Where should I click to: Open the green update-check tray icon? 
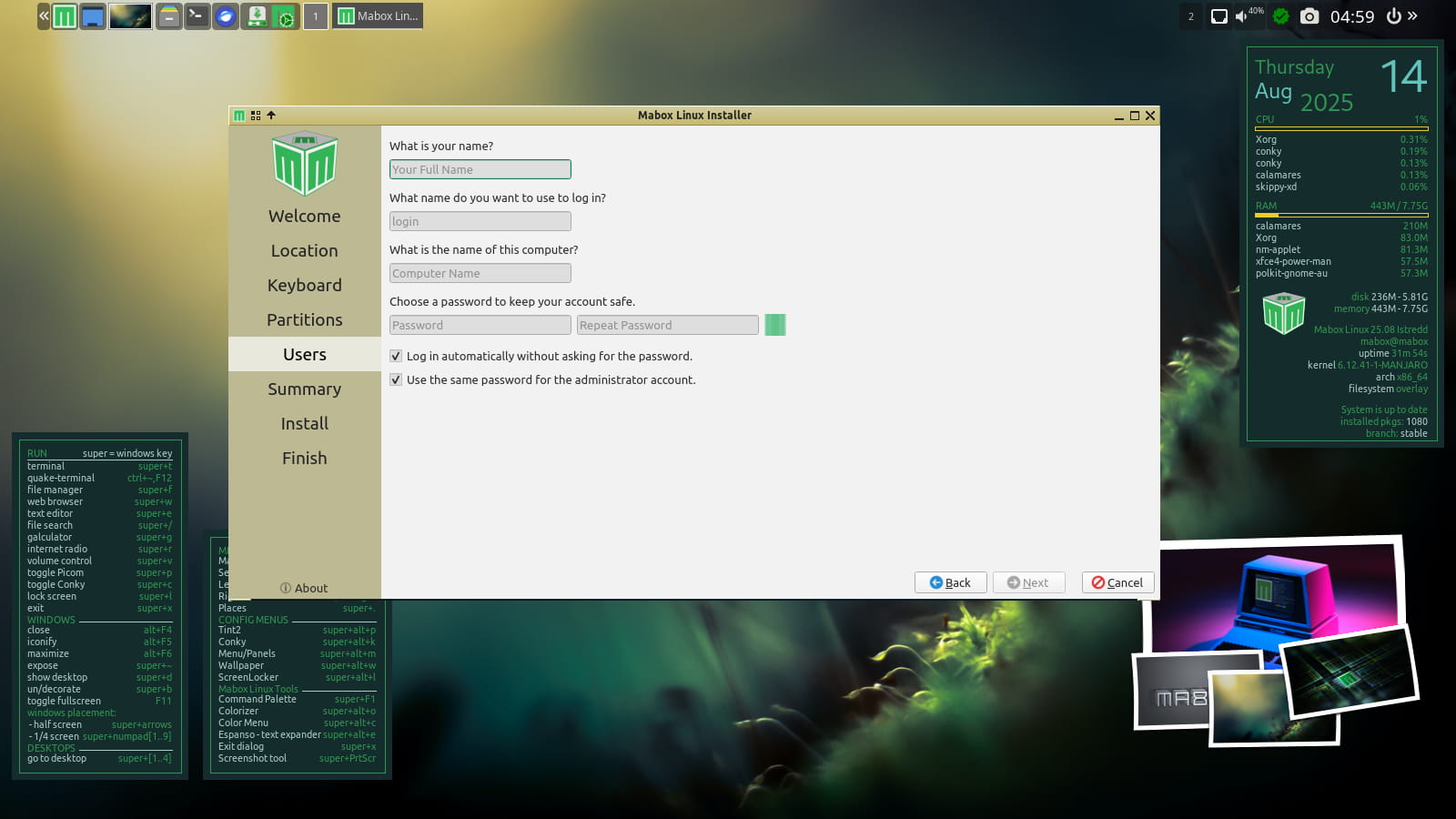pos(1280,16)
